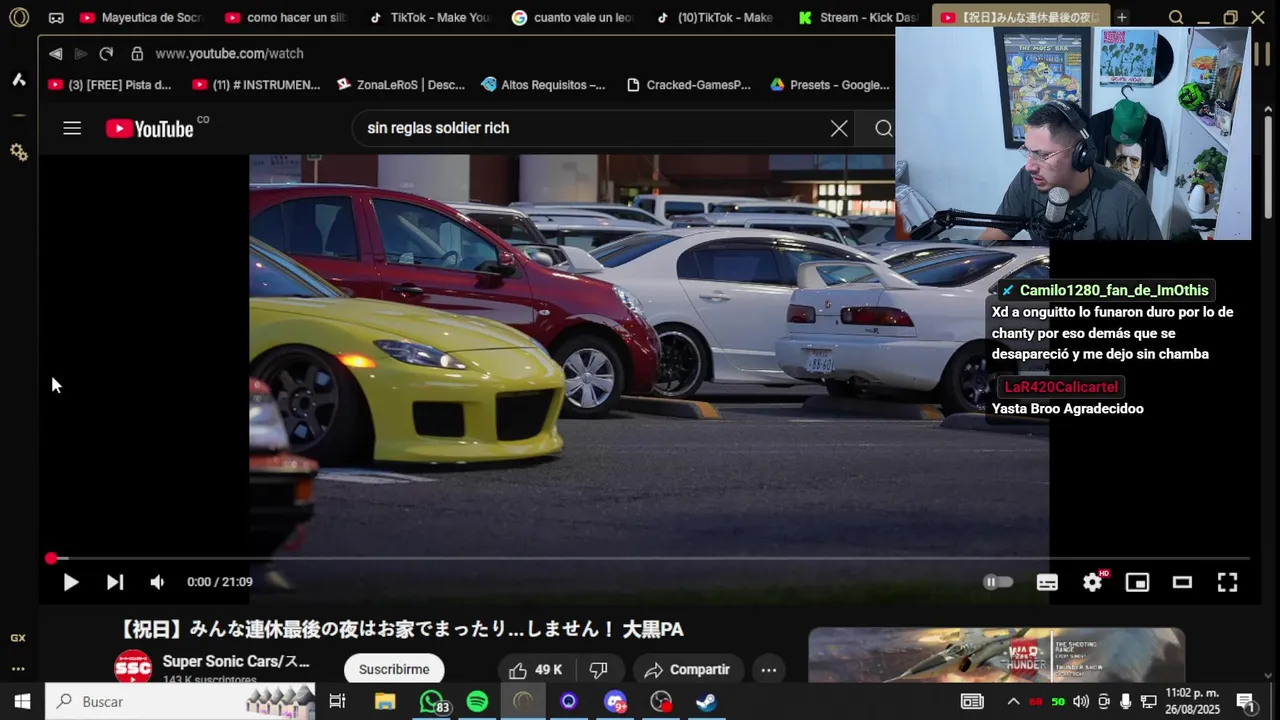Click the address bar www.youtube.com/watch
Image resolution: width=1280 pixels, height=720 pixels.
pyautogui.click(x=229, y=53)
